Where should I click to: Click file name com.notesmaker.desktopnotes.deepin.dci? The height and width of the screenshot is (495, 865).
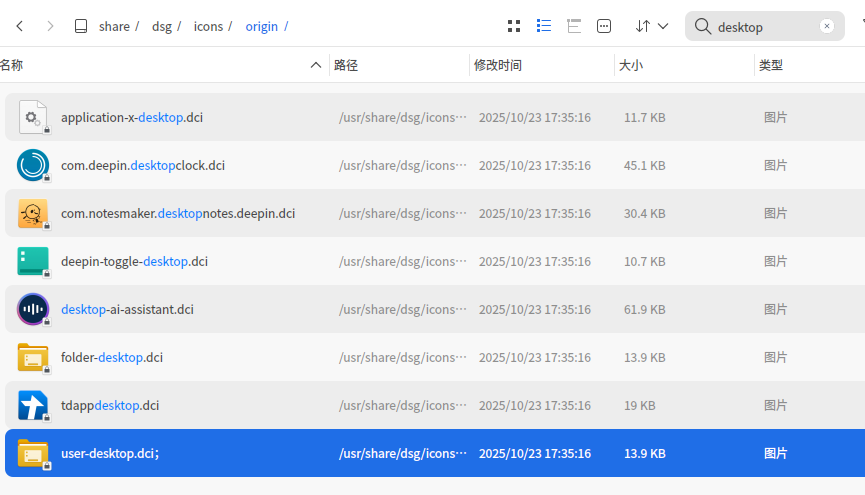click(178, 214)
